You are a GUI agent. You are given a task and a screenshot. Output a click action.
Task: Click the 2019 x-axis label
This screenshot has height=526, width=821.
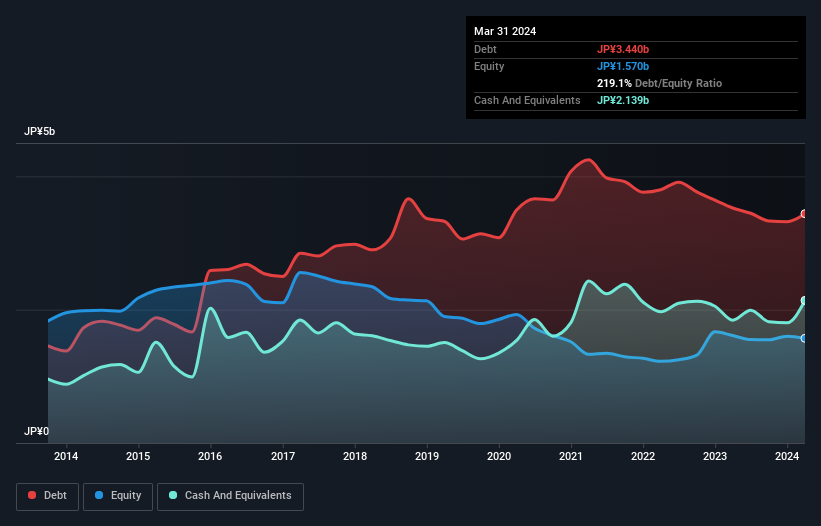(427, 456)
